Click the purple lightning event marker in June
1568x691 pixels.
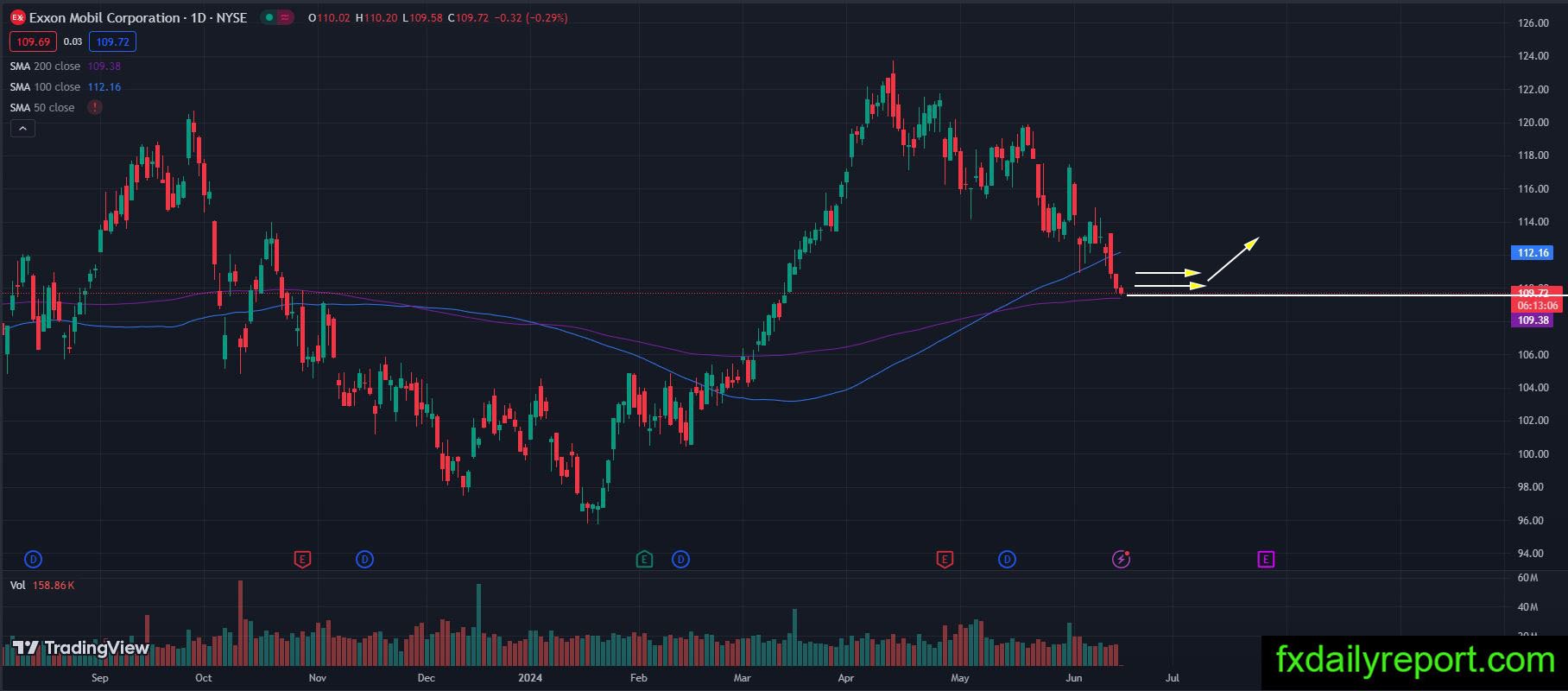pyautogui.click(x=1121, y=560)
